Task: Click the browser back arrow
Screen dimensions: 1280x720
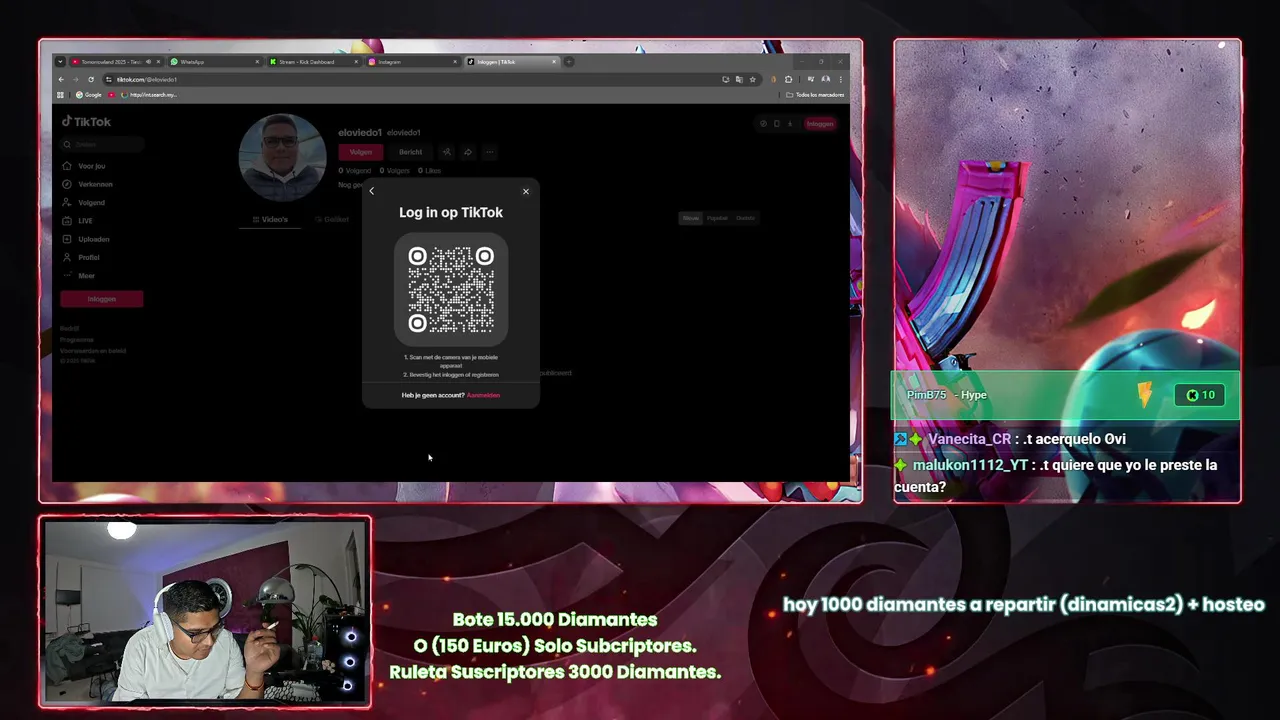Action: pyautogui.click(x=61, y=79)
